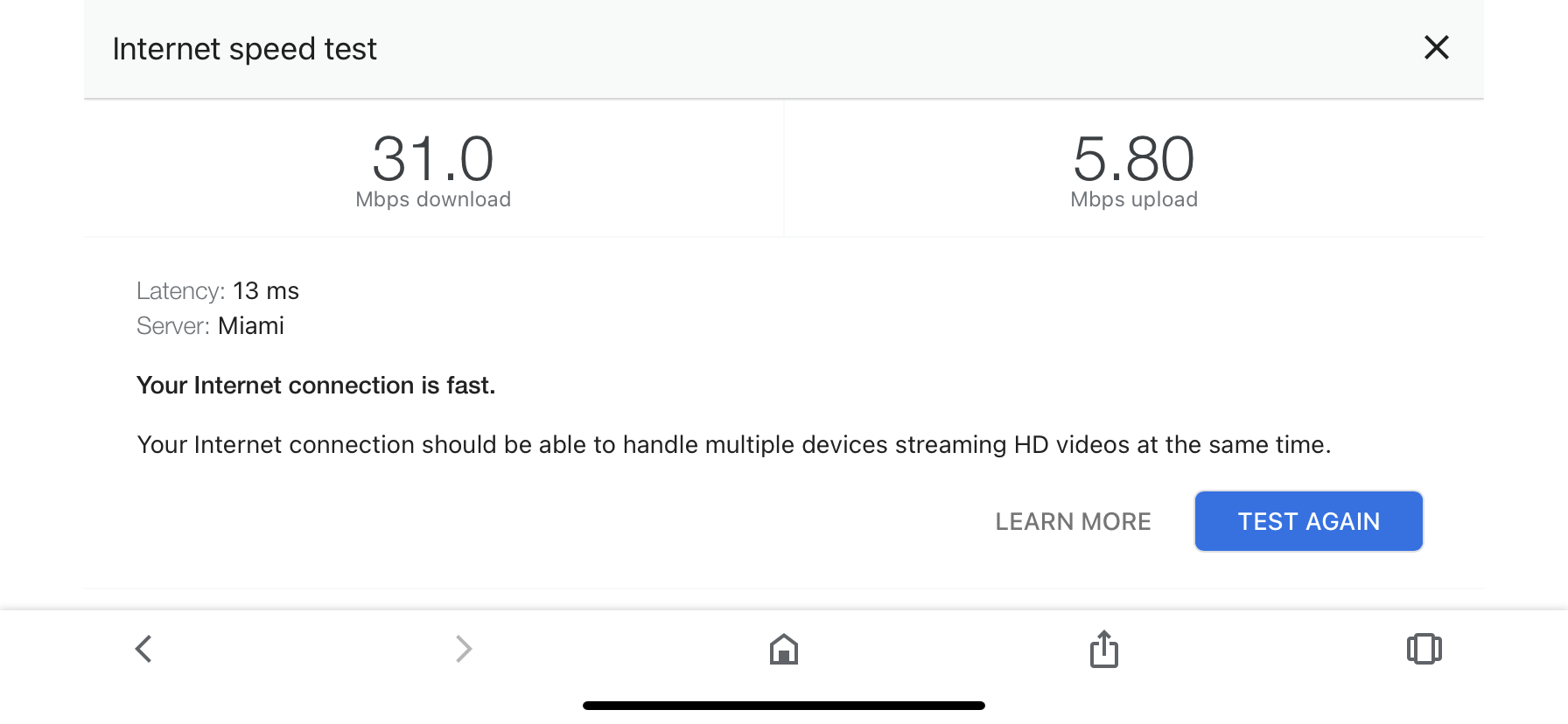The height and width of the screenshot is (724, 1568).
Task: Click the Latency label text
Action: [181, 290]
